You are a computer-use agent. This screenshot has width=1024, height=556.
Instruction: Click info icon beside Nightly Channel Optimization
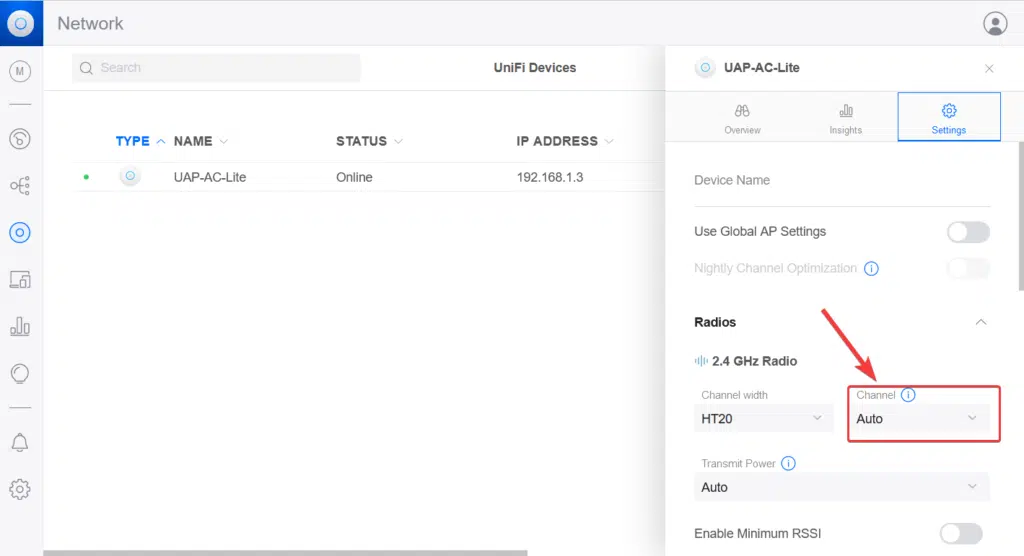(x=871, y=269)
